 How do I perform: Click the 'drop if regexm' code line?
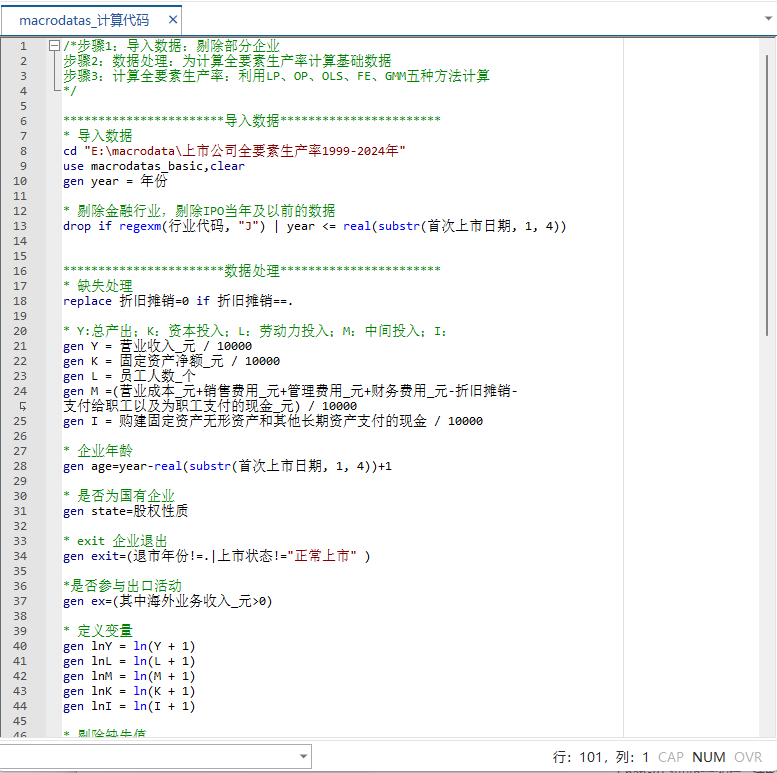(x=314, y=226)
